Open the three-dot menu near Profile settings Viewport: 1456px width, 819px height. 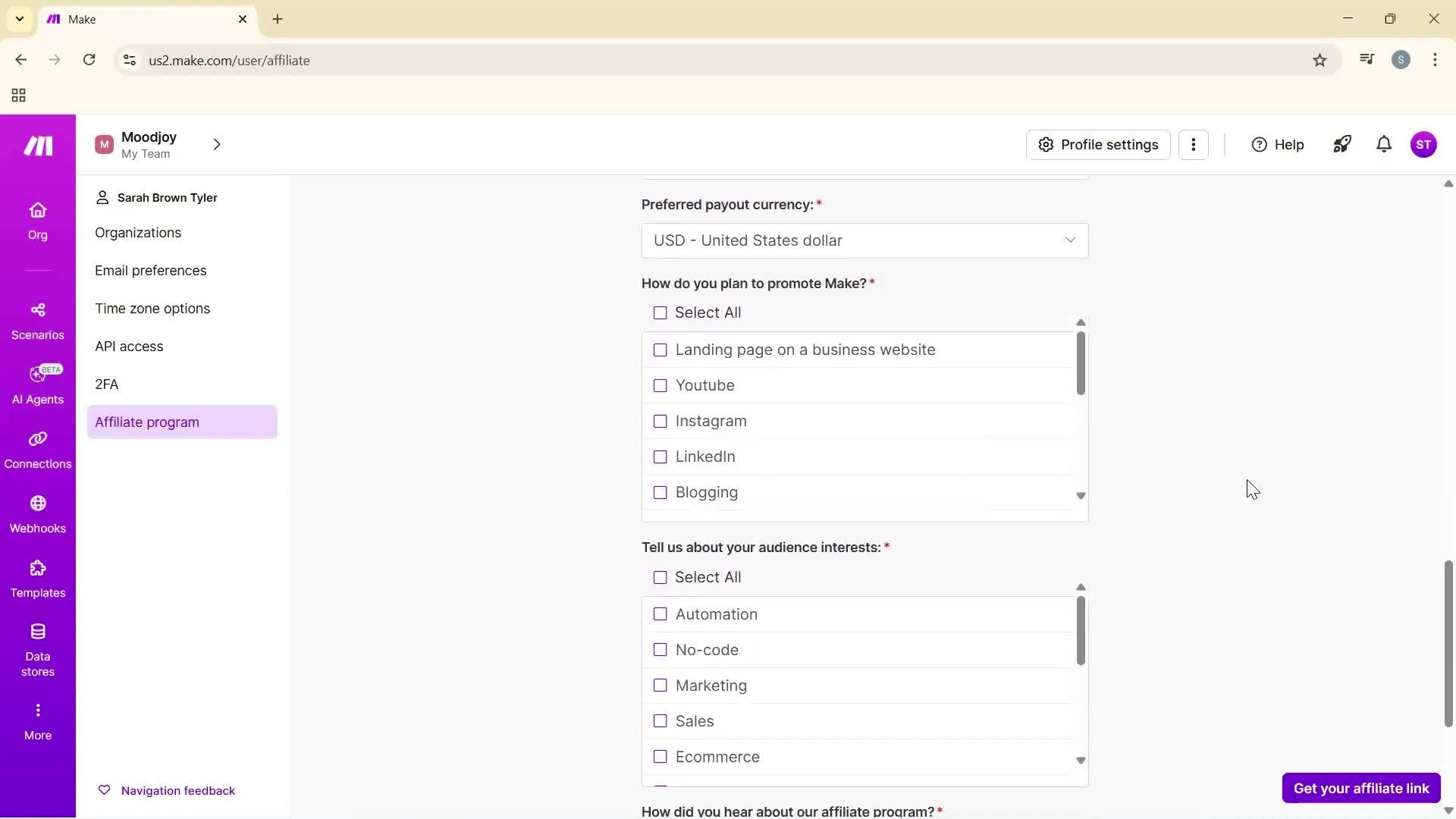(x=1194, y=144)
